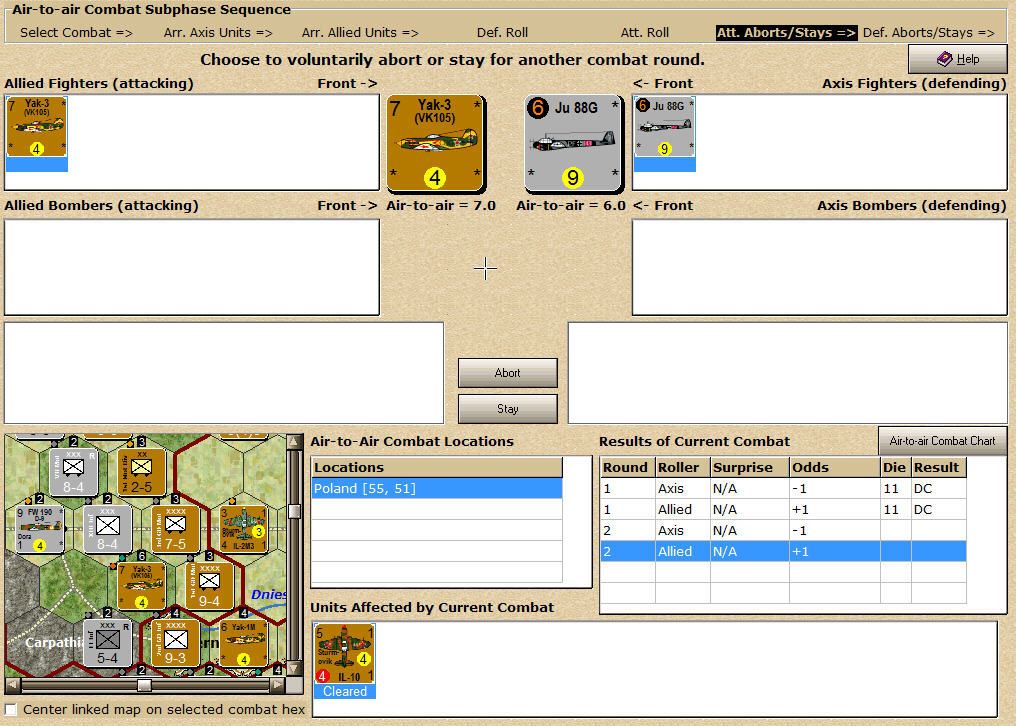Select the small Yak-3 counter in Allied Fighters list
This screenshot has height=726, width=1016.
pos(36,127)
